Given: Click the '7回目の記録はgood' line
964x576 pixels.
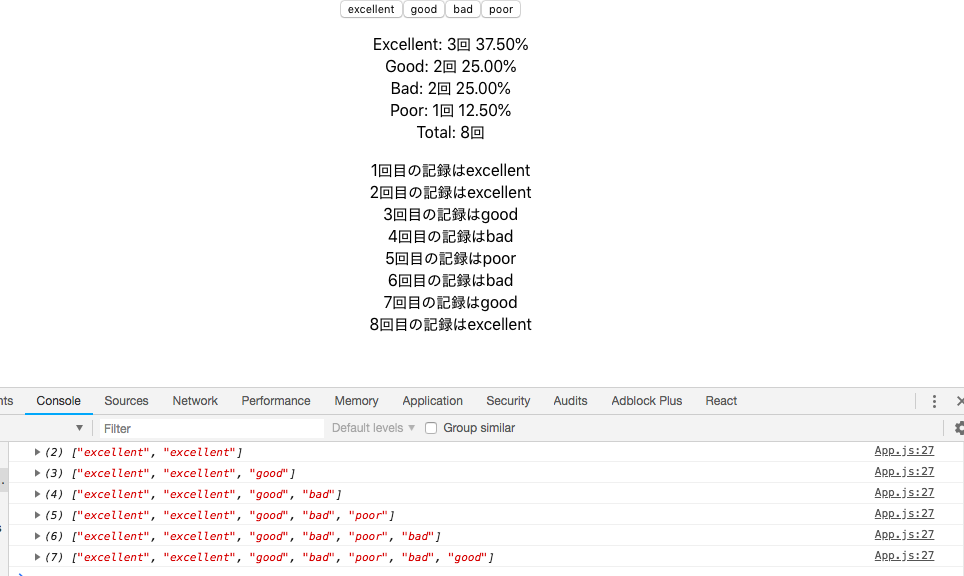Looking at the screenshot, I should (x=451, y=302).
